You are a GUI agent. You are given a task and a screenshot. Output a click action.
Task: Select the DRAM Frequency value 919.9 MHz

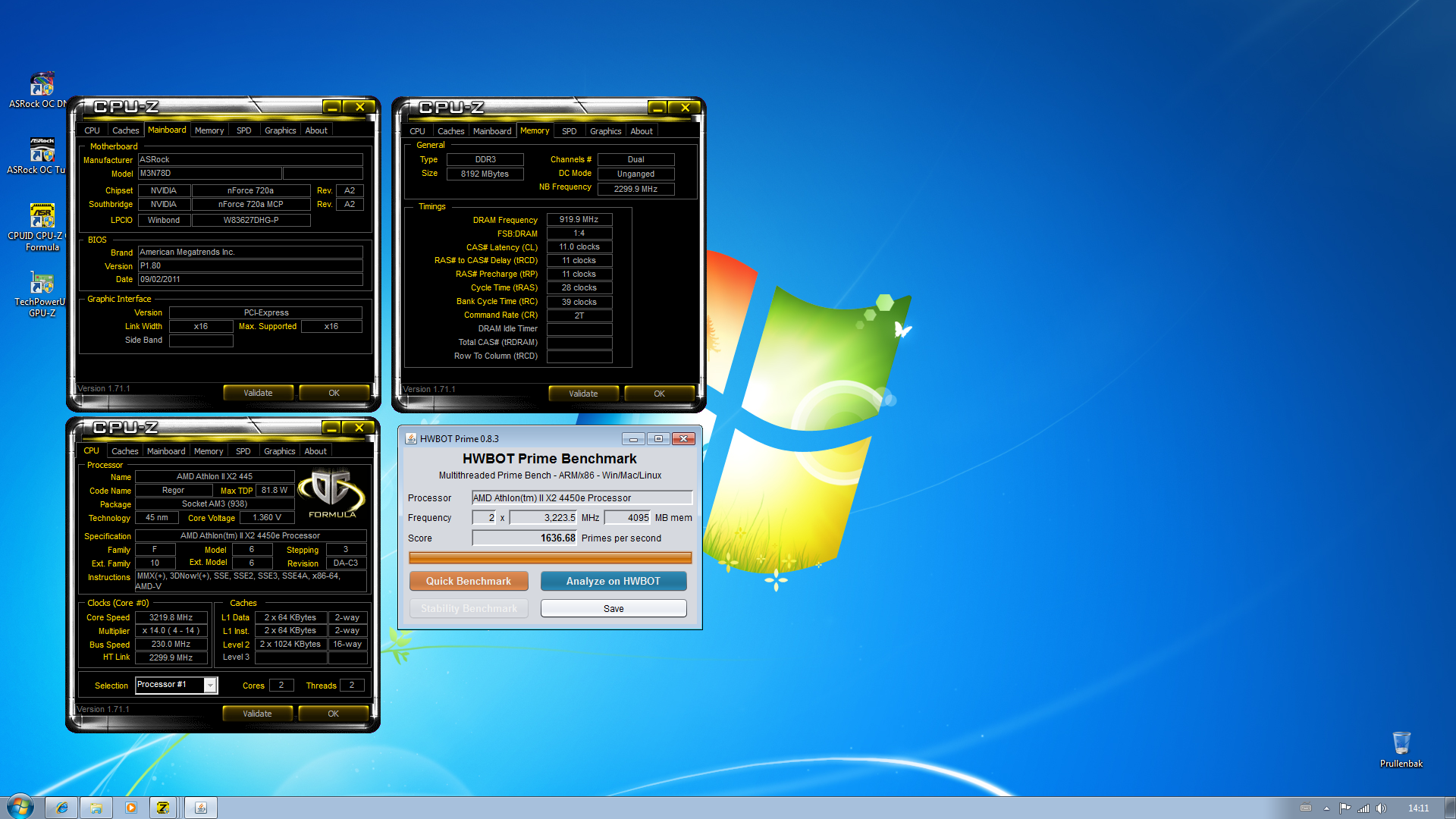point(579,219)
